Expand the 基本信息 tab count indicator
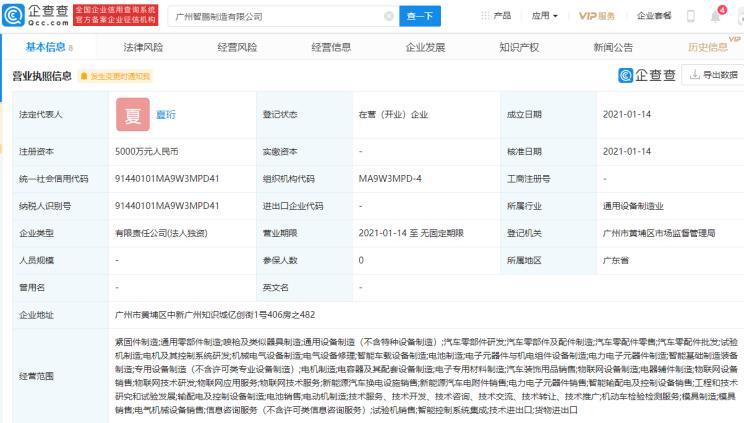Image resolution: width=744 pixels, height=423 pixels. coord(71,48)
